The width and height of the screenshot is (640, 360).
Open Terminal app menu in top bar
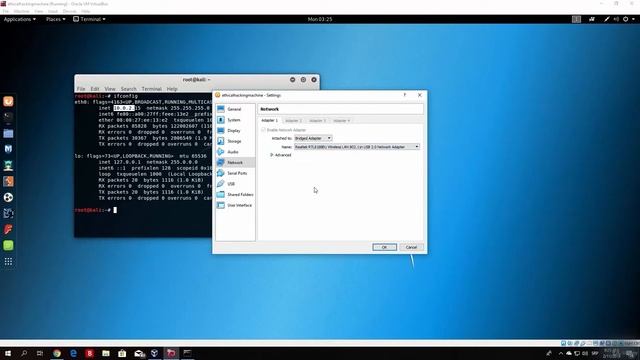pyautogui.click(x=89, y=19)
